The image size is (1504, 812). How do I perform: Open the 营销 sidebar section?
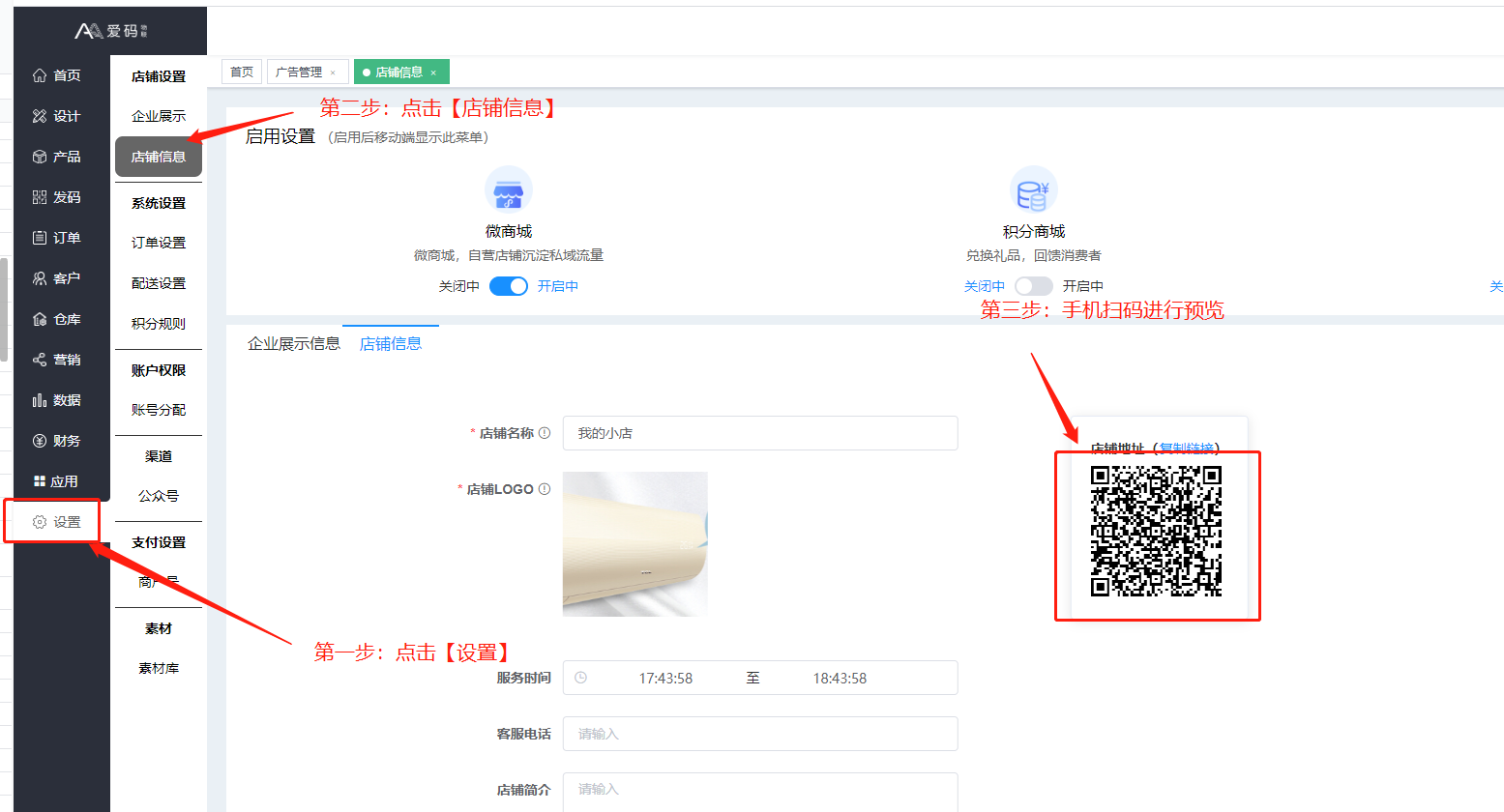click(x=57, y=360)
